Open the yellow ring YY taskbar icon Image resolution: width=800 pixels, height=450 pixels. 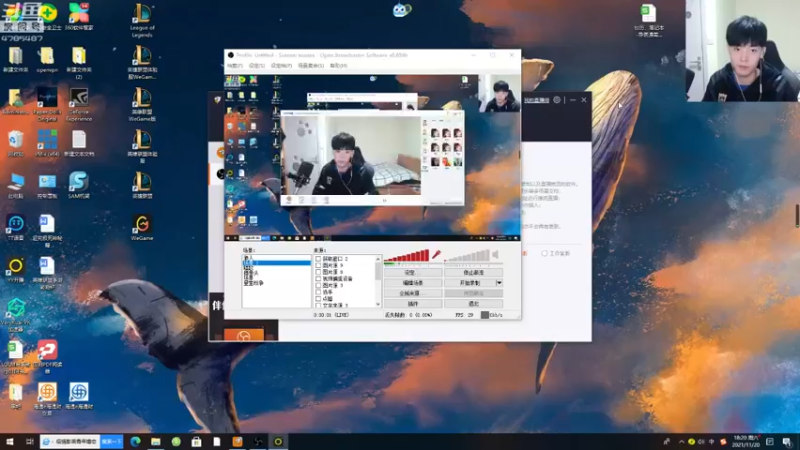pos(278,441)
